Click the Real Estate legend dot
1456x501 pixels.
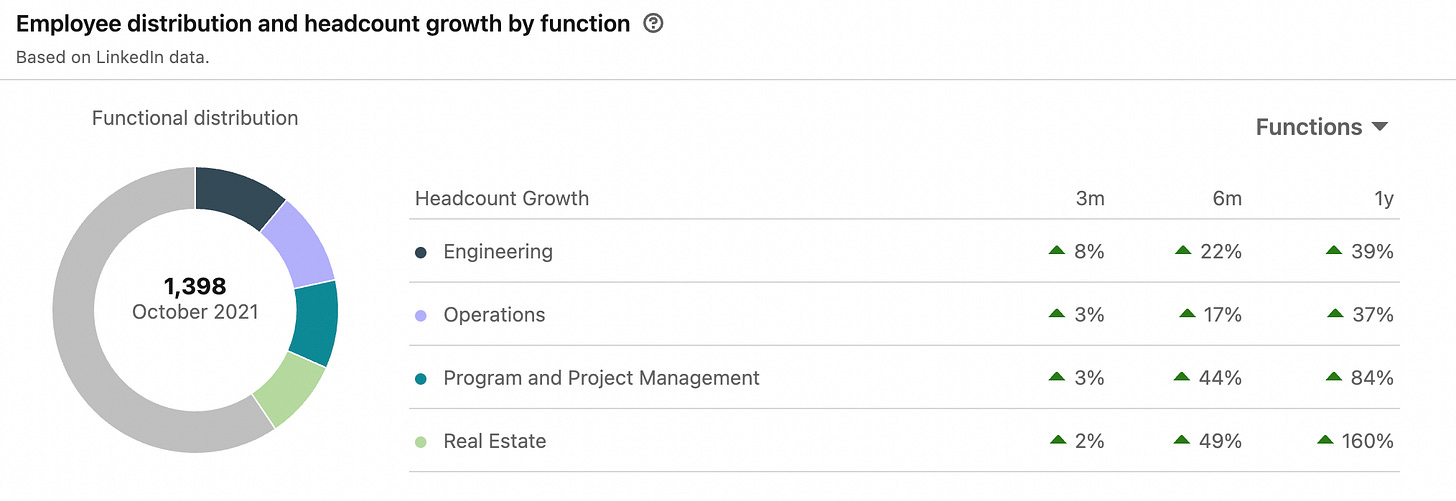pos(421,441)
